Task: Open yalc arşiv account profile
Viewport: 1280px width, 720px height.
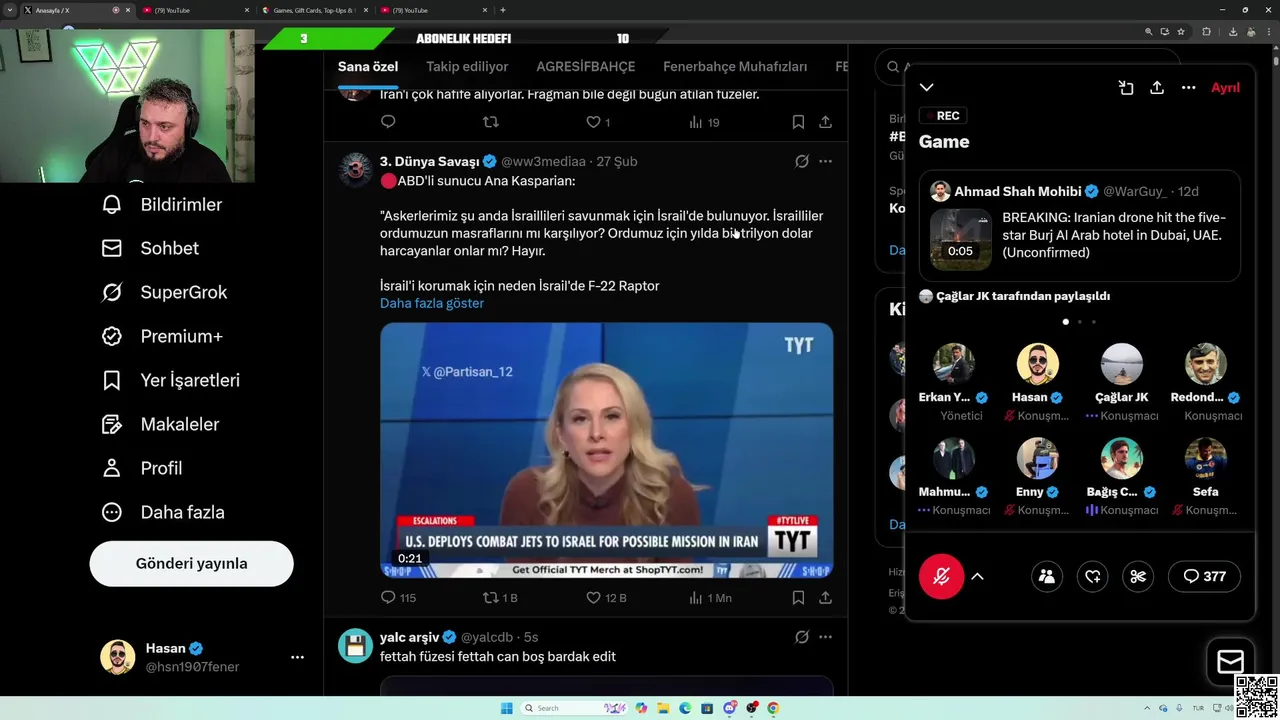Action: pyautogui.click(x=410, y=637)
